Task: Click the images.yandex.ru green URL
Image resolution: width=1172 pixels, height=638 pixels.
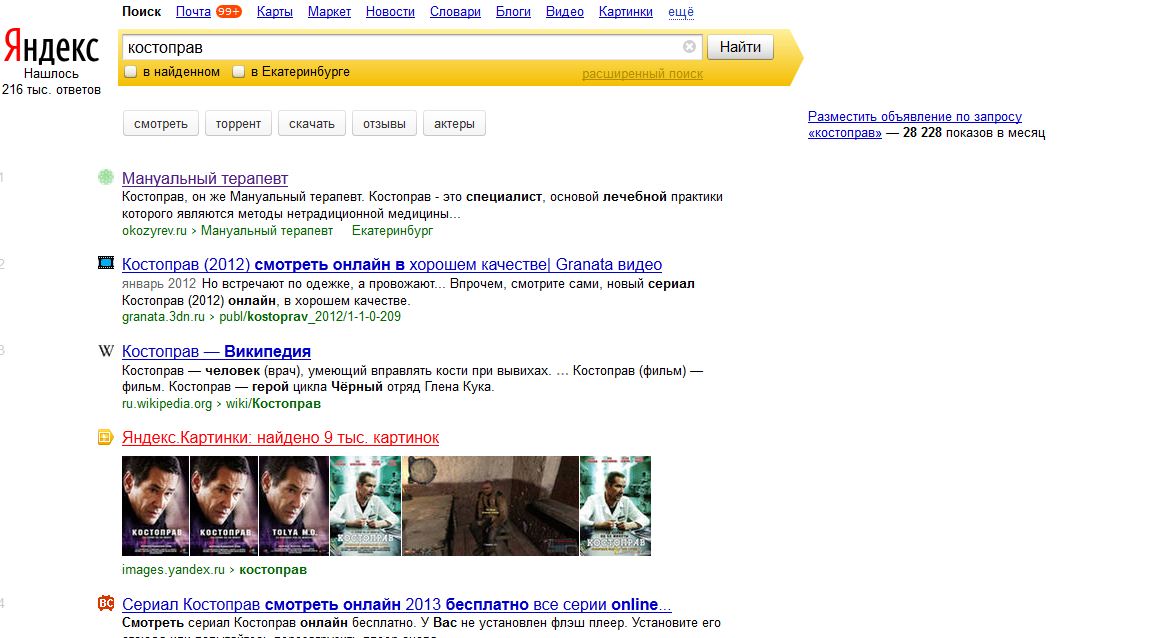Action: tap(173, 569)
